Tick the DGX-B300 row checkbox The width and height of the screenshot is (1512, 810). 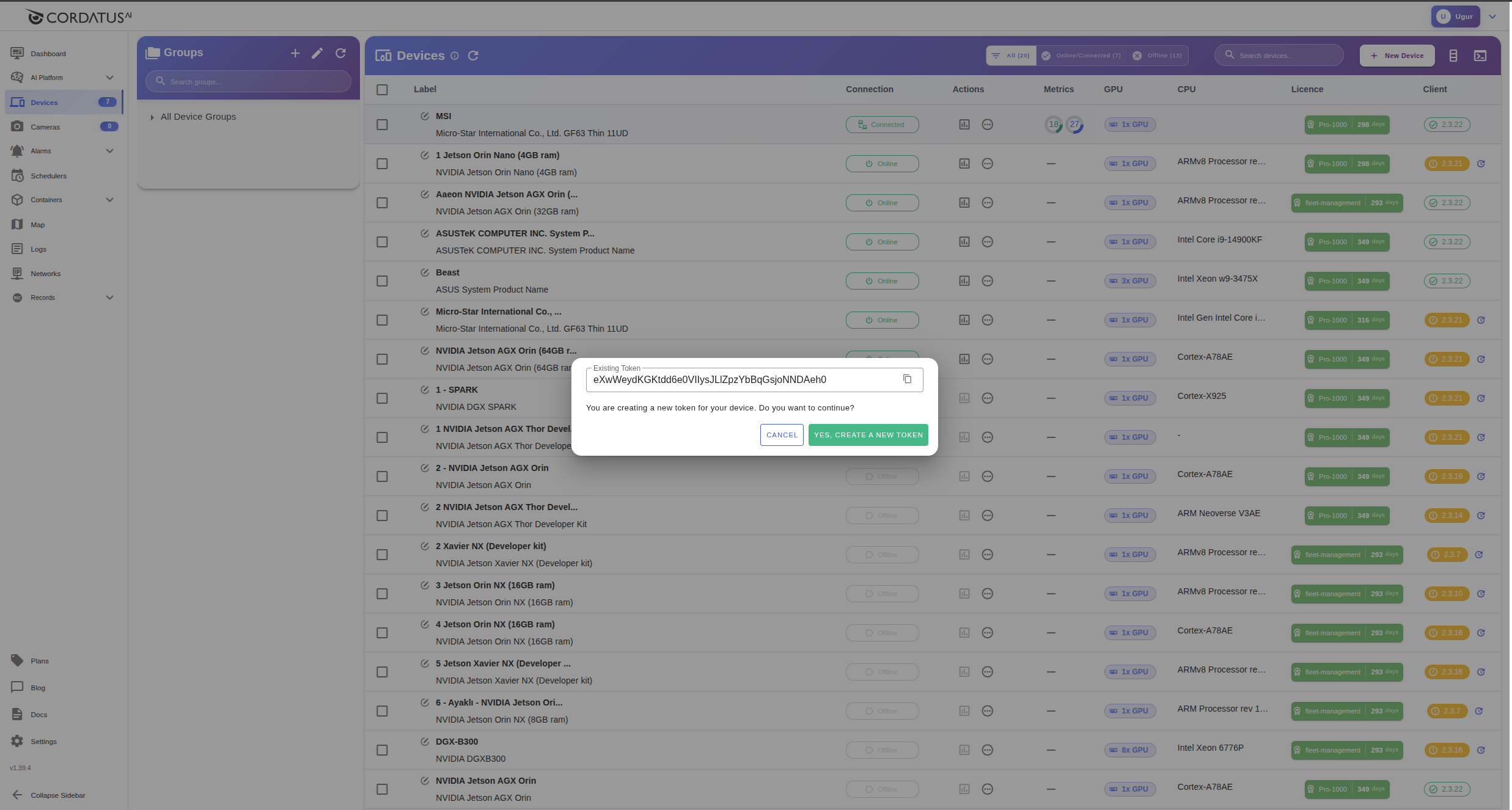(x=382, y=750)
